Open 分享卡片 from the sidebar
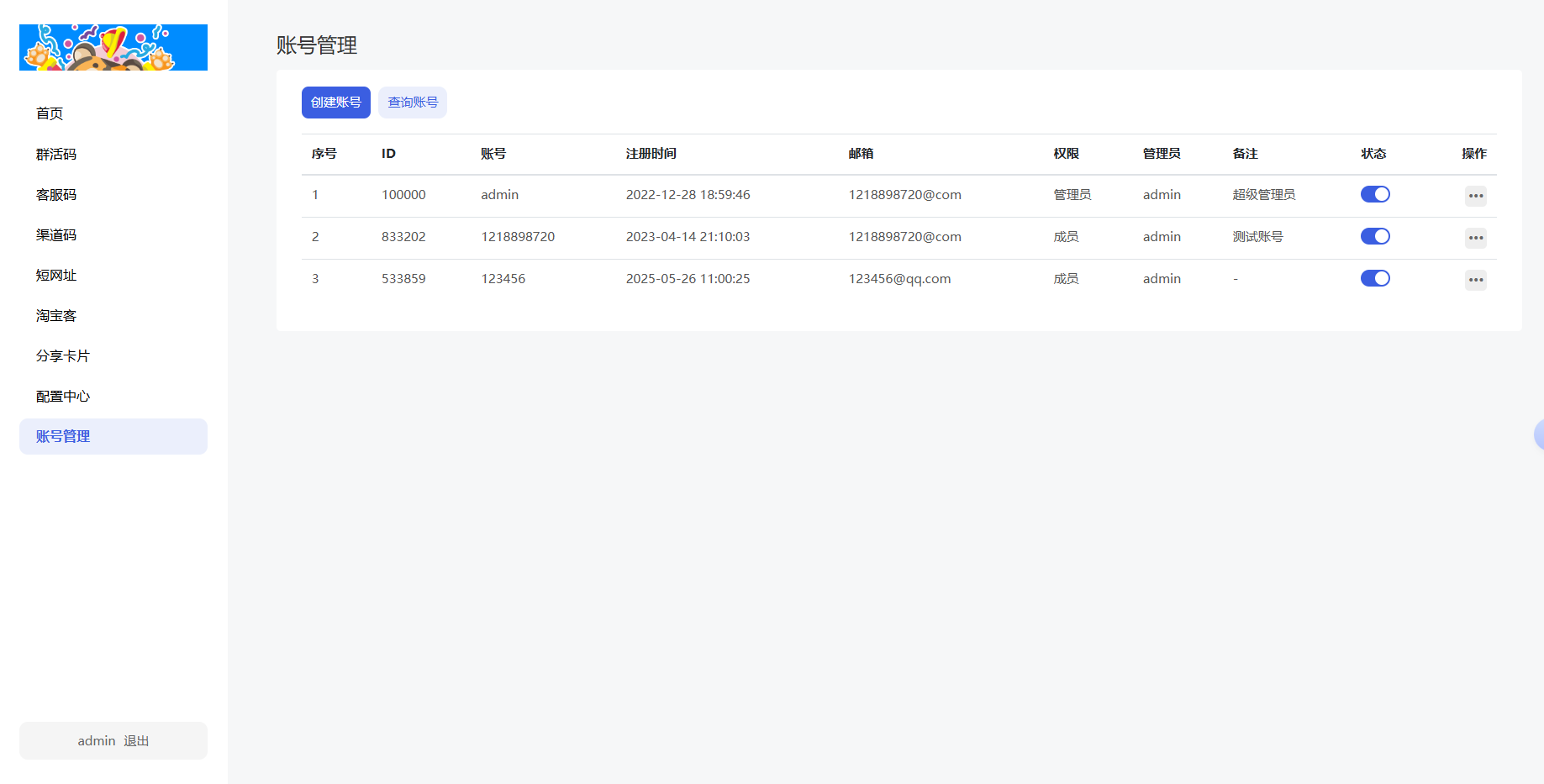Viewport: 1544px width, 784px height. coord(63,355)
